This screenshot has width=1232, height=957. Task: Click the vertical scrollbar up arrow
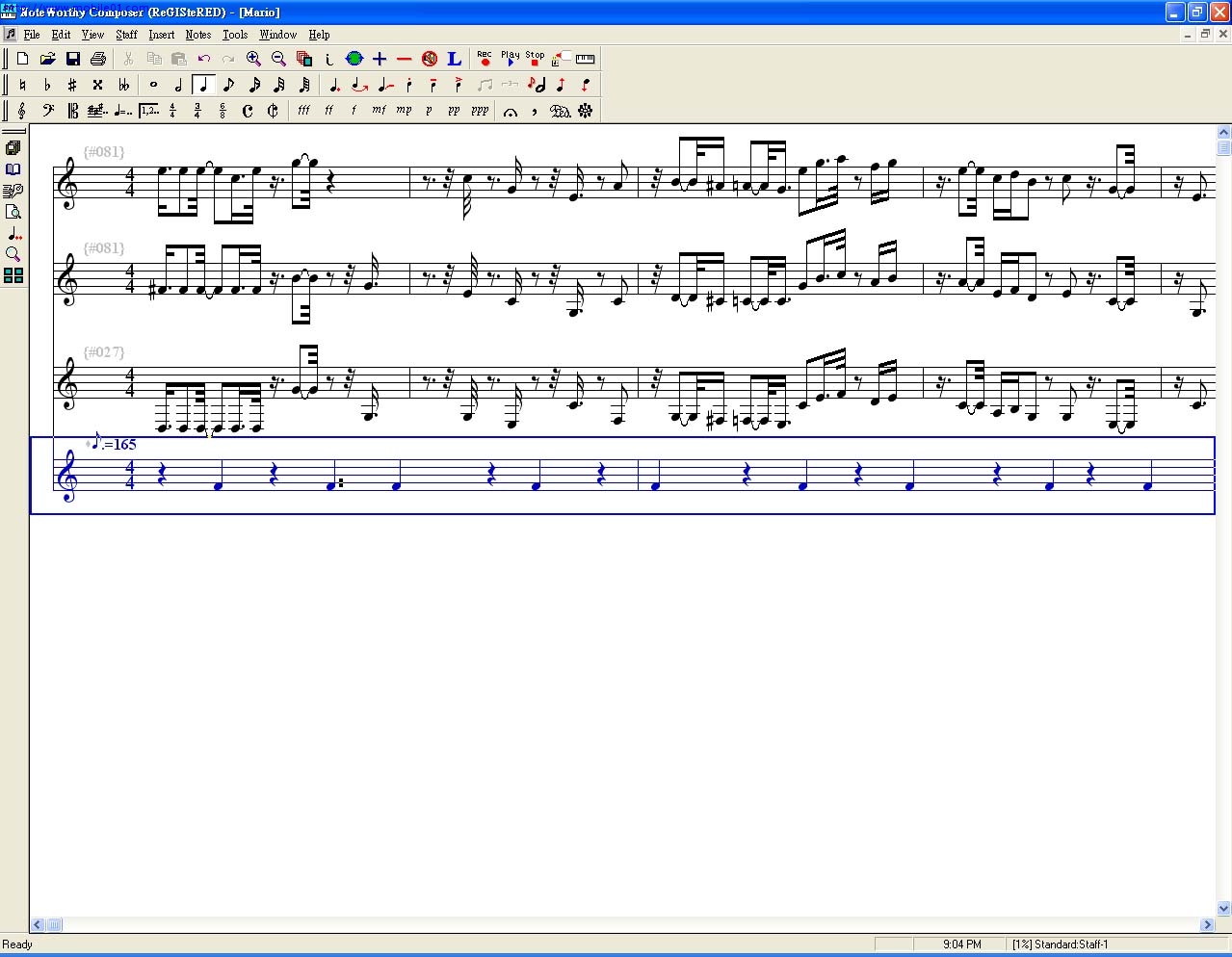pos(1224,133)
